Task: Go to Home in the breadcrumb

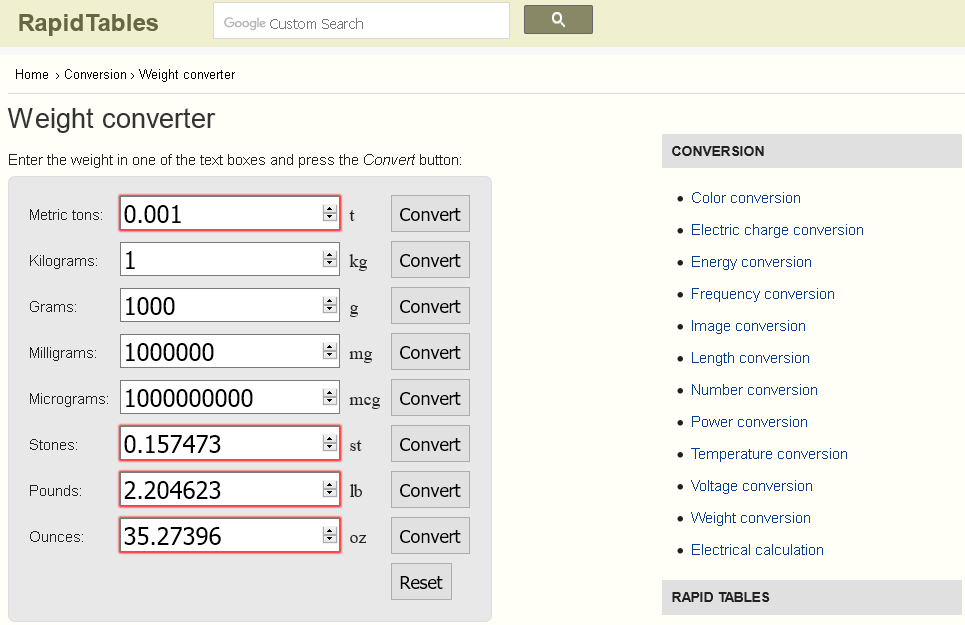Action: (x=32, y=75)
